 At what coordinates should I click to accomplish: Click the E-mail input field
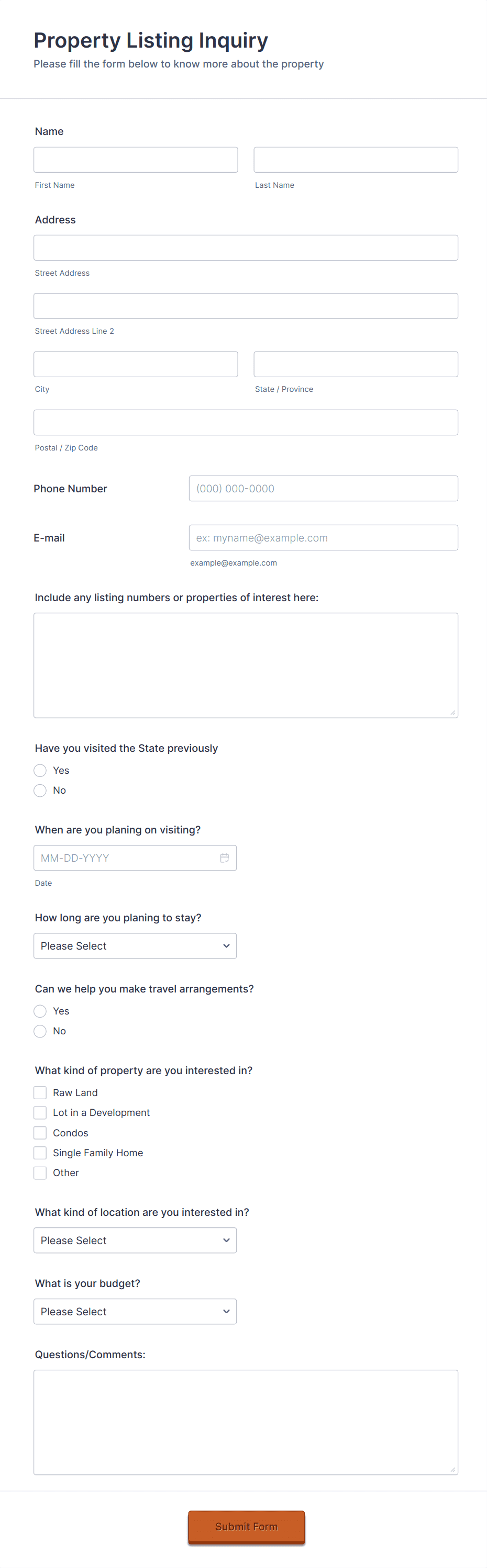(323, 537)
